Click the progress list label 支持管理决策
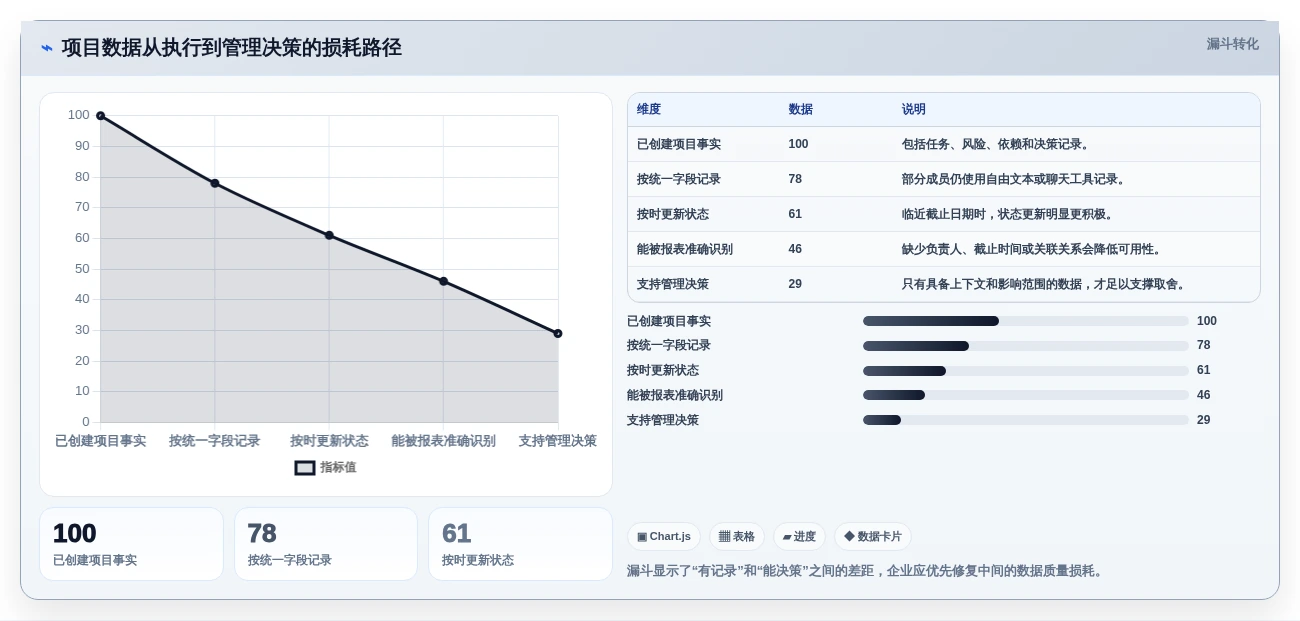1300x621 pixels. [663, 420]
